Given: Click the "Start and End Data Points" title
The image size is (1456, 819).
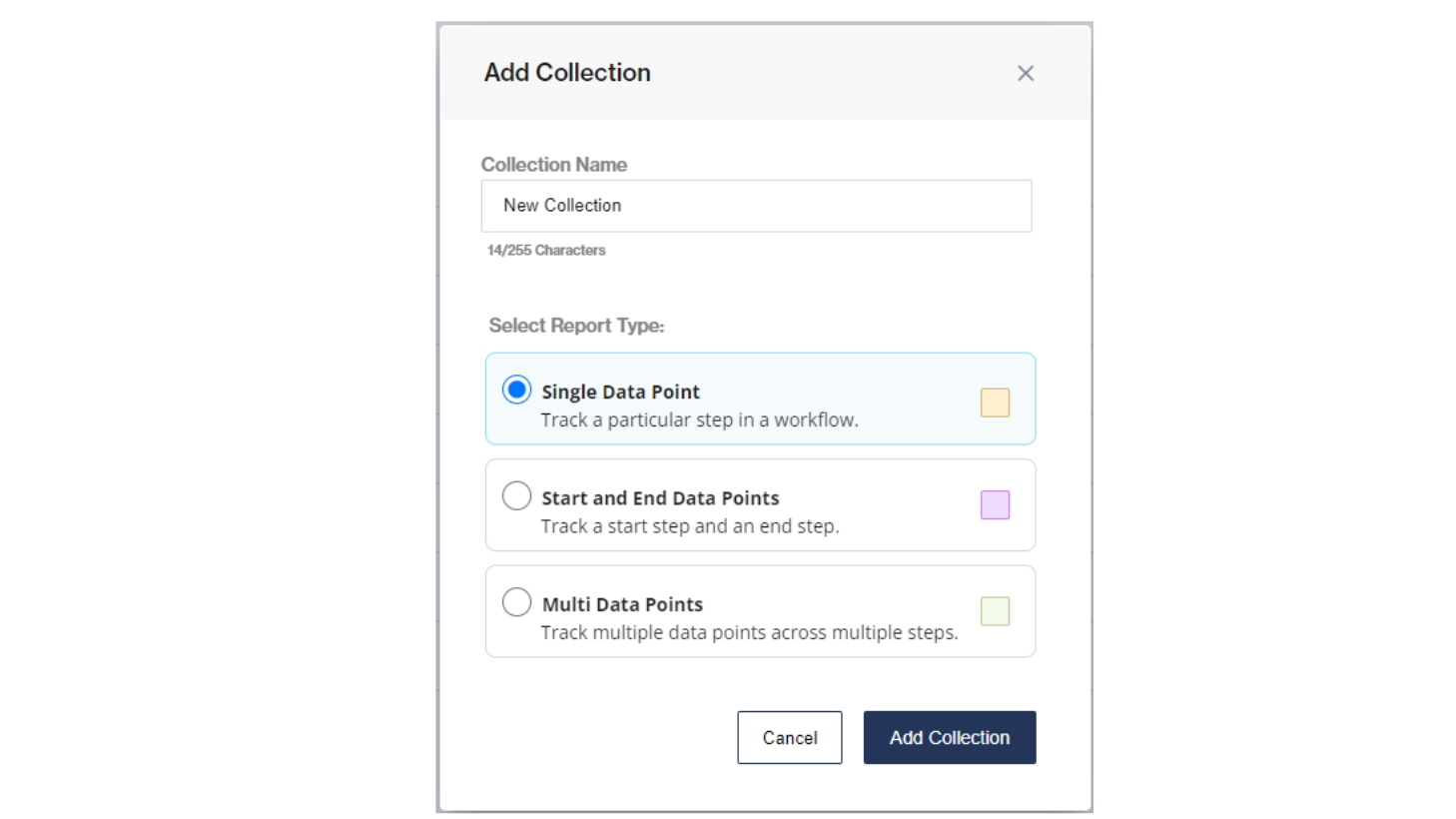Looking at the screenshot, I should 660,498.
